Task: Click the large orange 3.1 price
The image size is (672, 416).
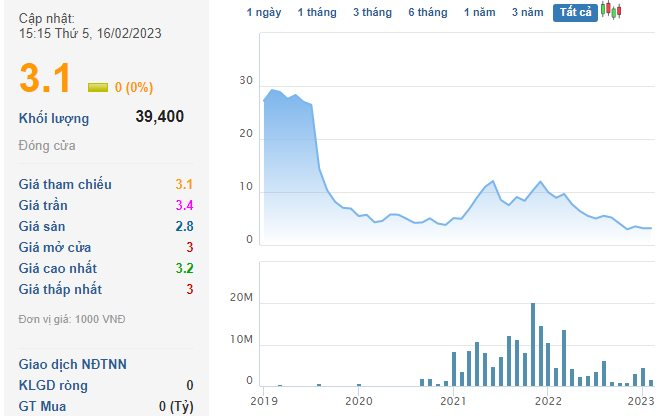Action: coord(46,80)
